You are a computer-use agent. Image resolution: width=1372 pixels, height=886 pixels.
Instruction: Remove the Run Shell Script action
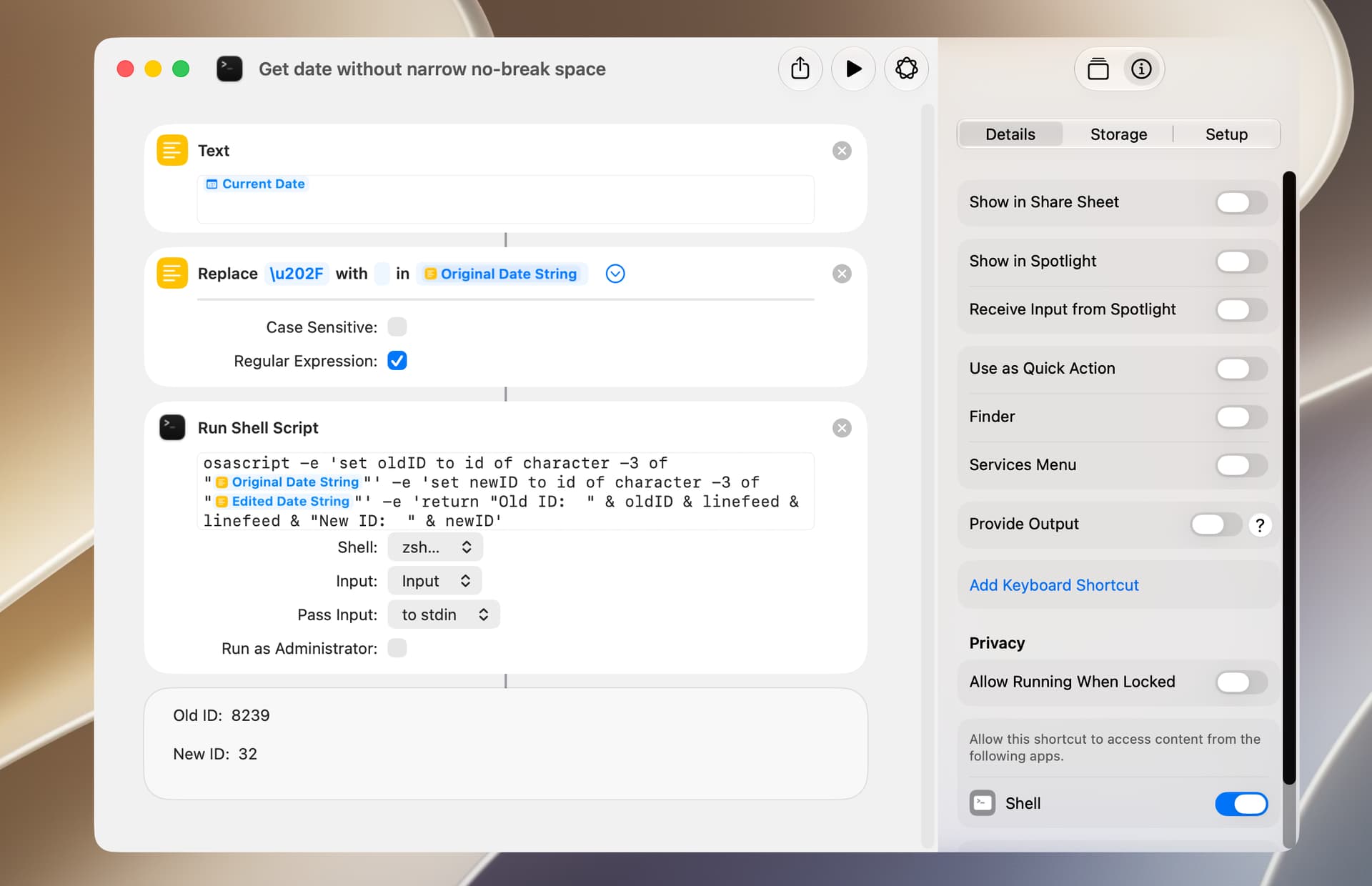click(842, 428)
